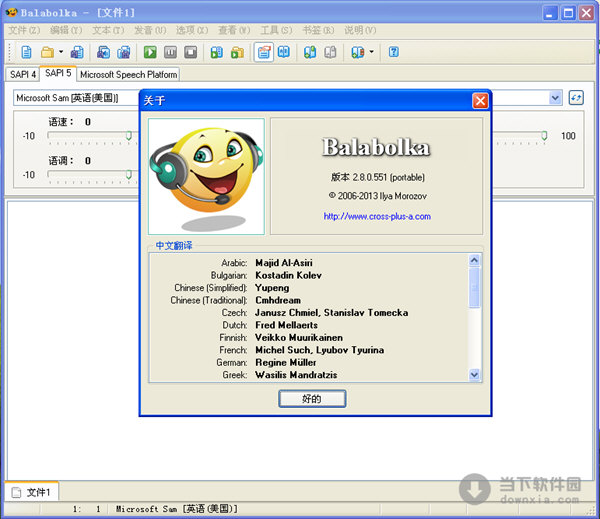Click the Arabic translator Majid Al-Asiri
600x519 pixels.
(284, 263)
